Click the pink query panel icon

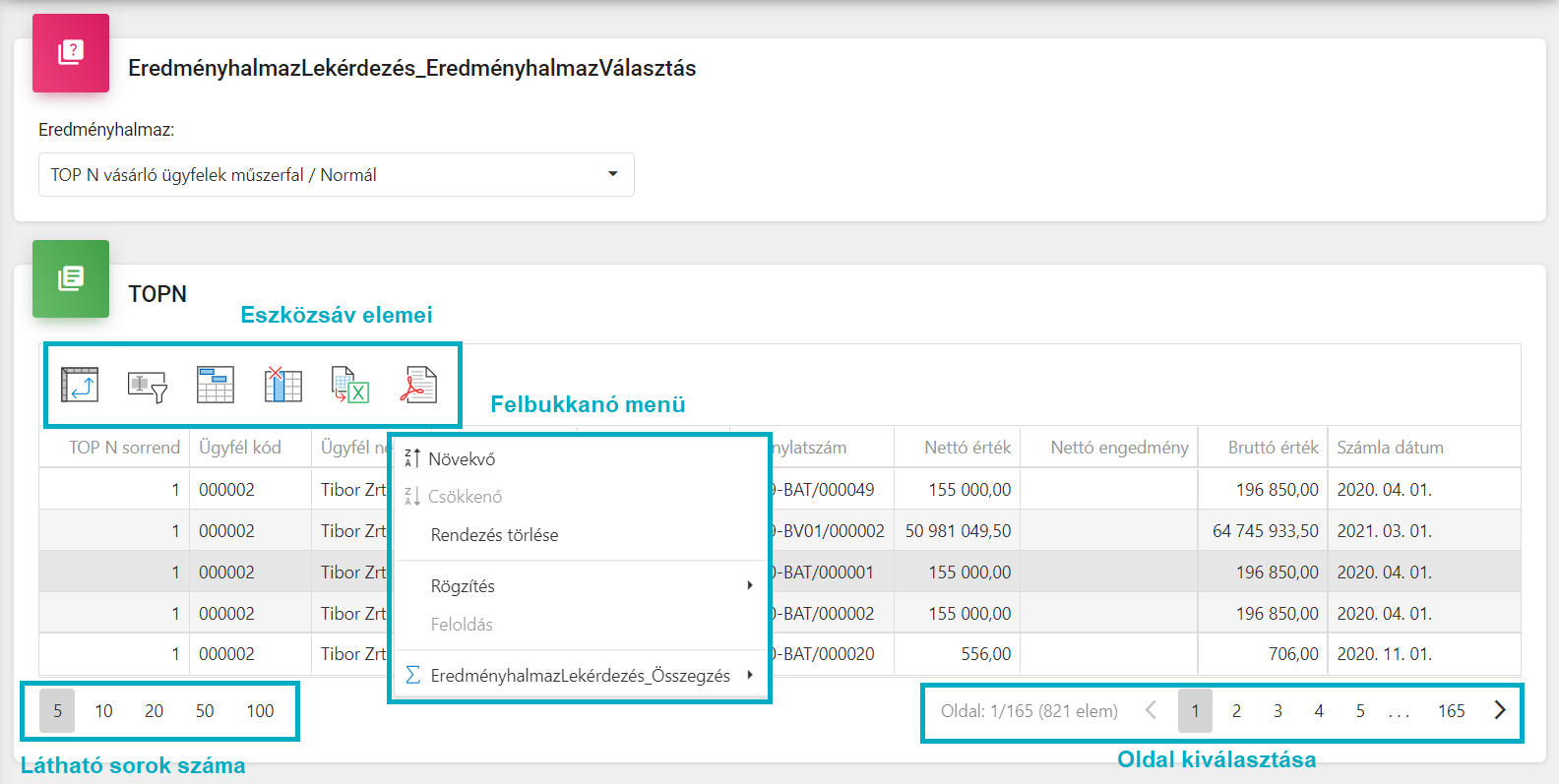(71, 53)
